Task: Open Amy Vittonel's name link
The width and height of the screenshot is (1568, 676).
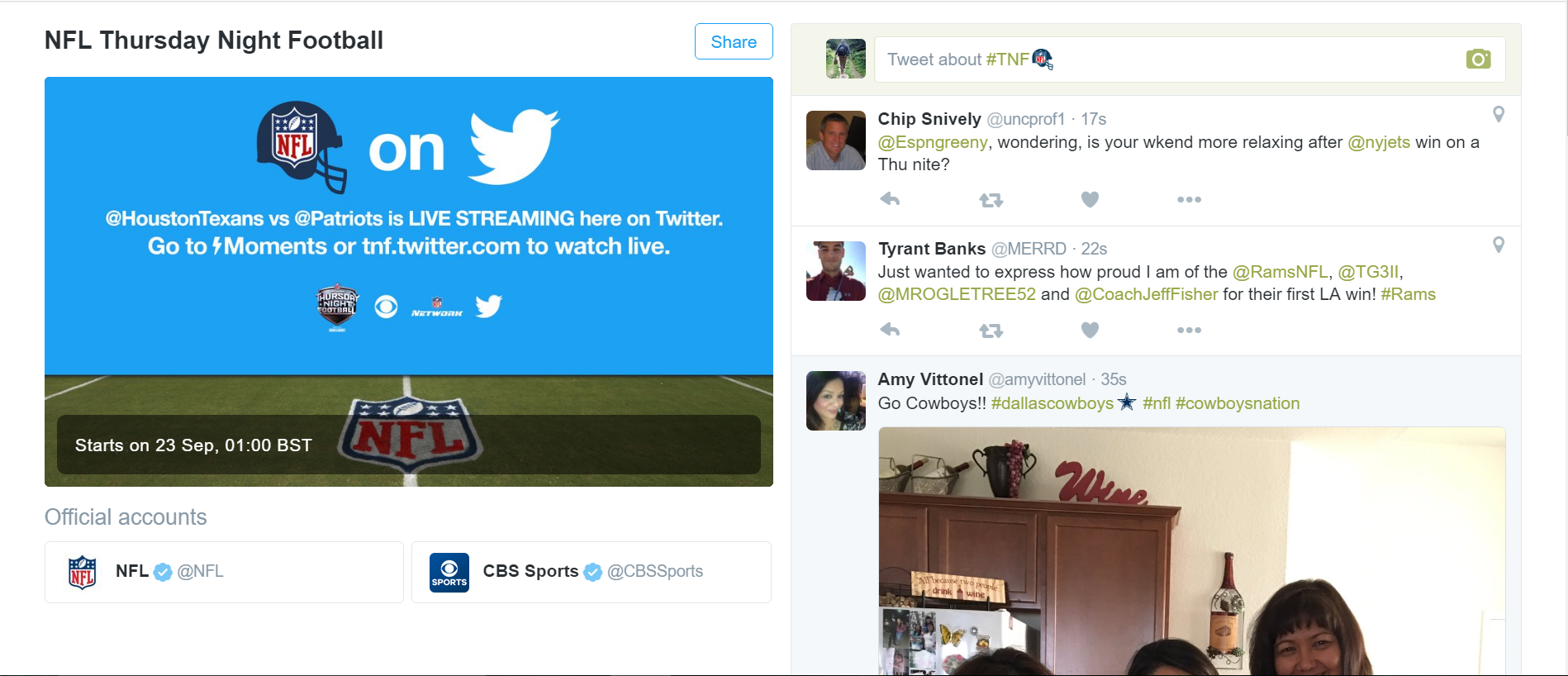Action: click(930, 379)
